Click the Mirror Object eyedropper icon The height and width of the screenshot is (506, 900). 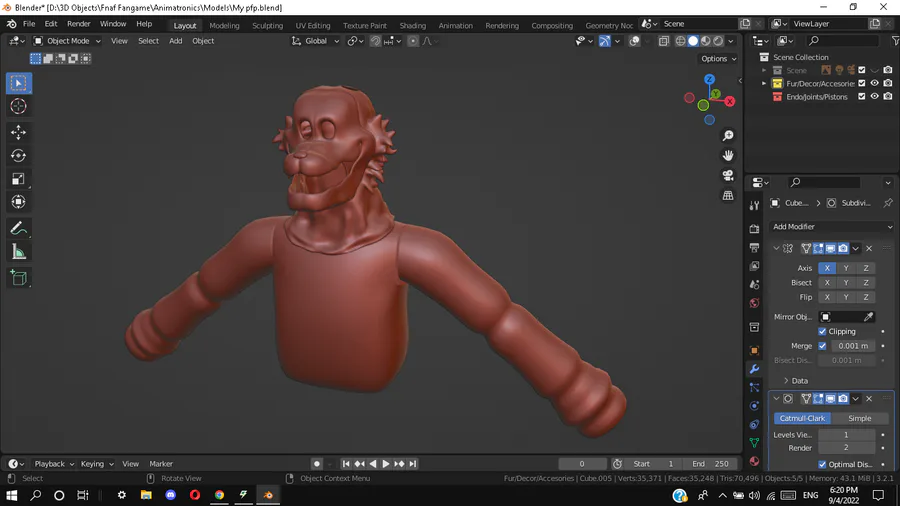pyautogui.click(x=868, y=317)
